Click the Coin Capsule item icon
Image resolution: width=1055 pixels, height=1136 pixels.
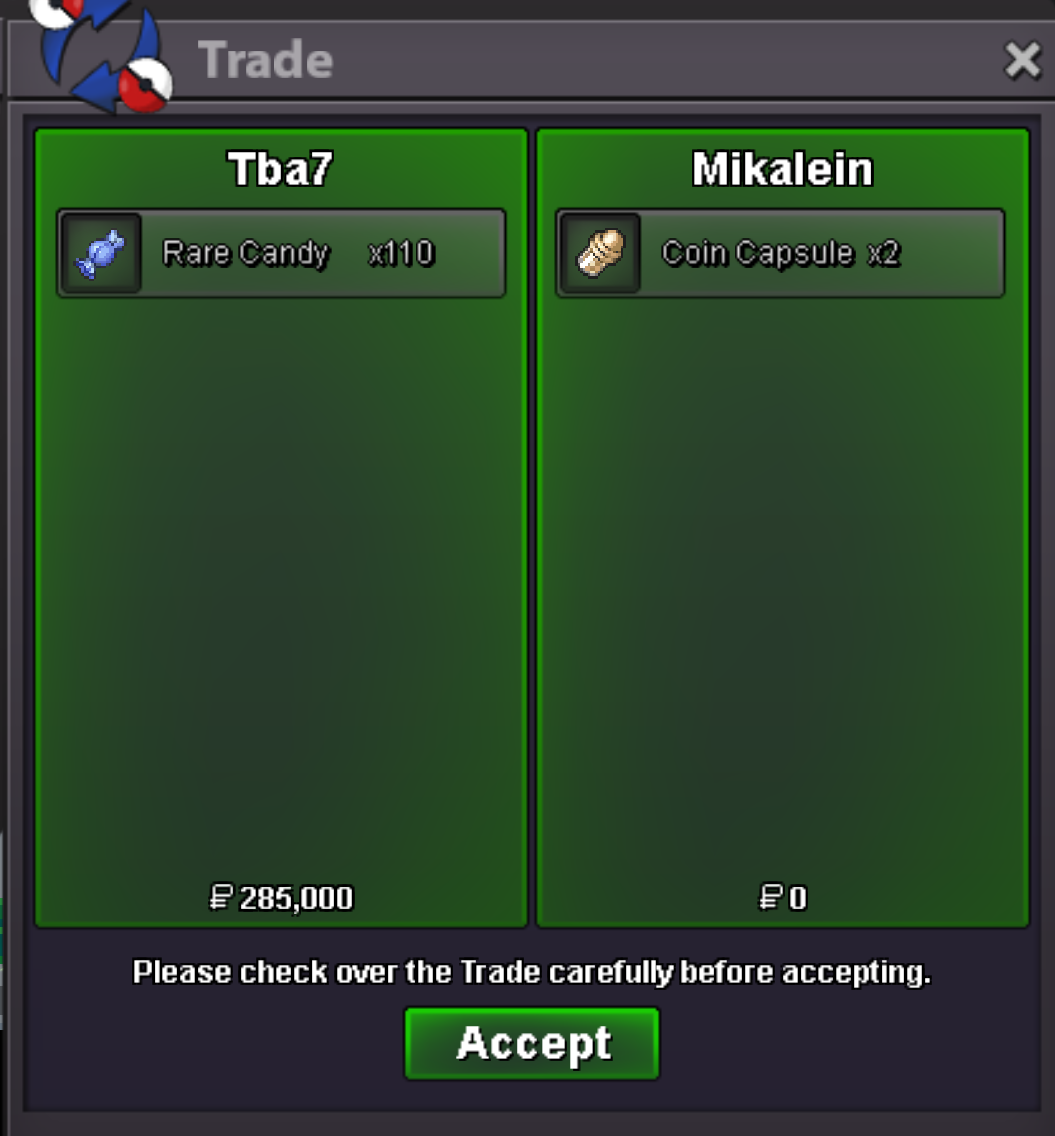[x=600, y=253]
